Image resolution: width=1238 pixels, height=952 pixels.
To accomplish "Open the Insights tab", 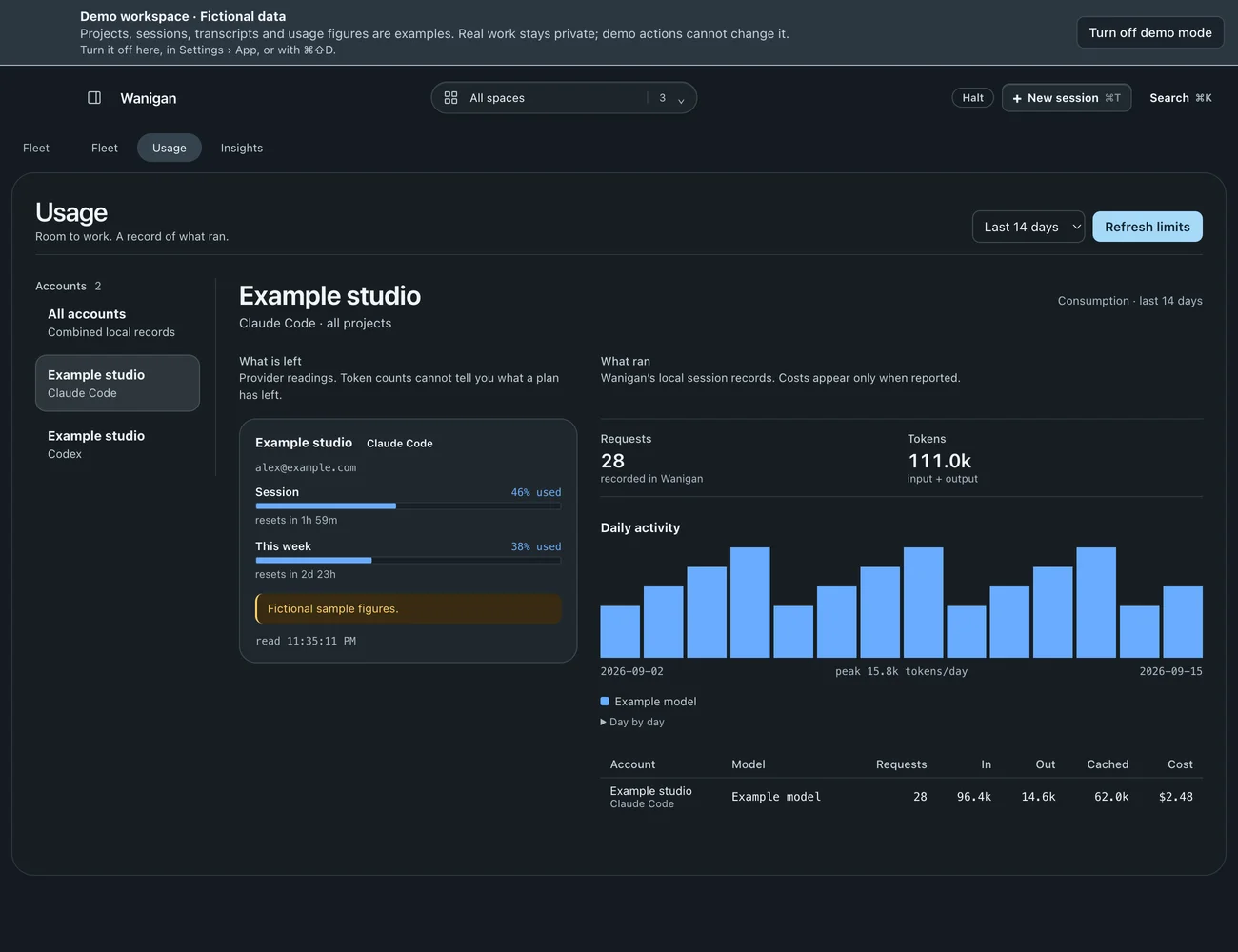I will click(x=242, y=148).
